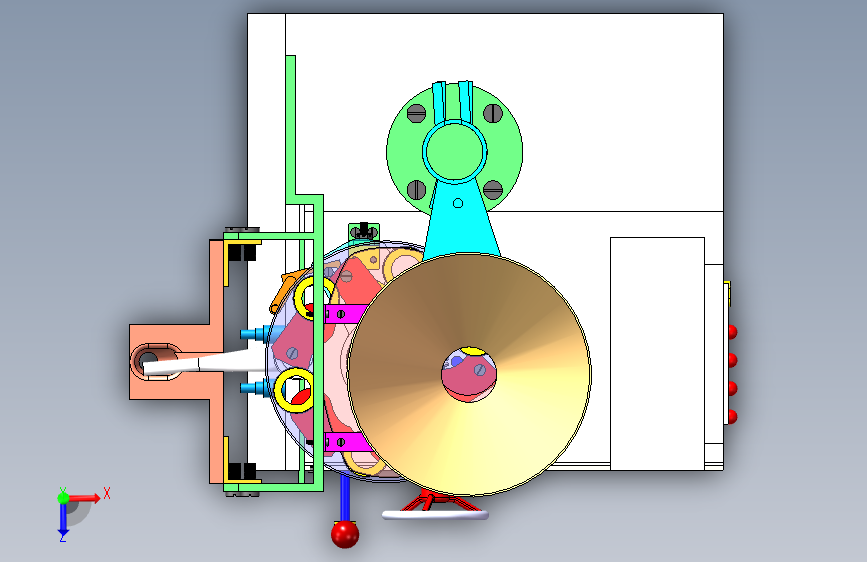Image resolution: width=867 pixels, height=562 pixels.
Task: Select the black connector on the small green block
Action: pos(363,230)
